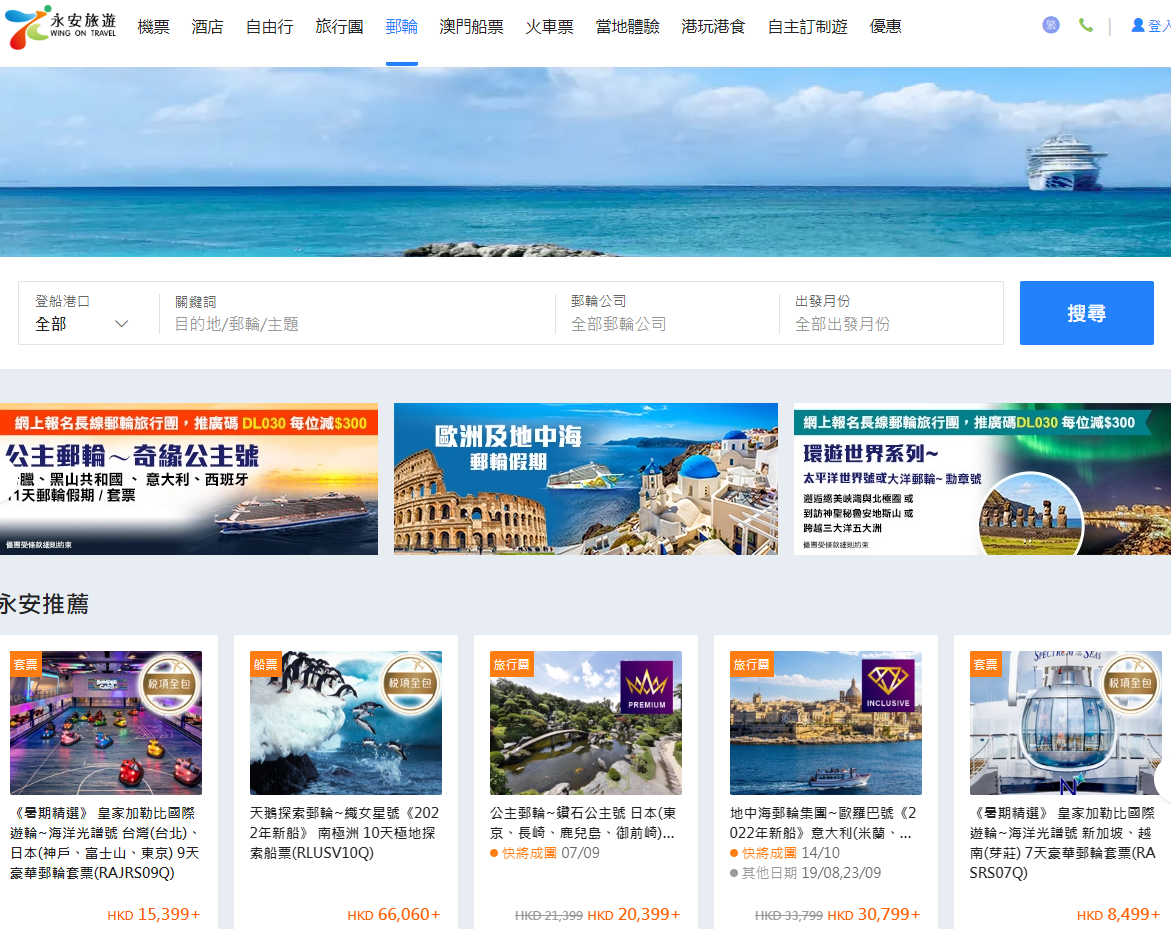Open the 公主郵輪~奇緣公主號 promo banner
The image size is (1171, 929).
189,479
